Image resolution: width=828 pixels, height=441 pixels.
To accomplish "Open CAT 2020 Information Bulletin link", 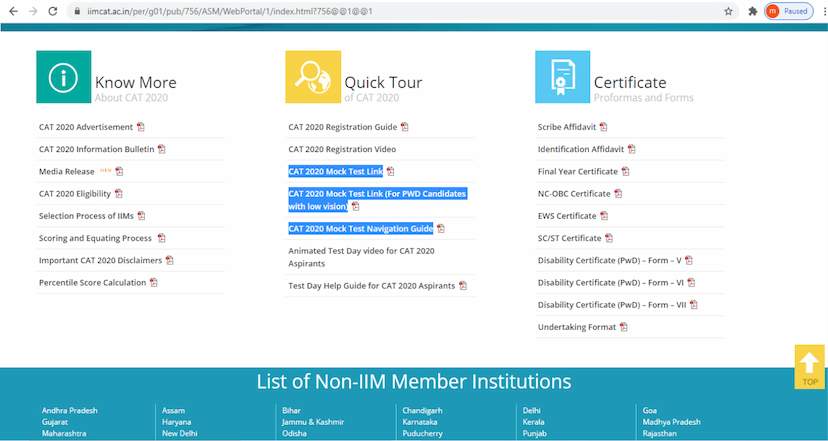I will pos(96,149).
